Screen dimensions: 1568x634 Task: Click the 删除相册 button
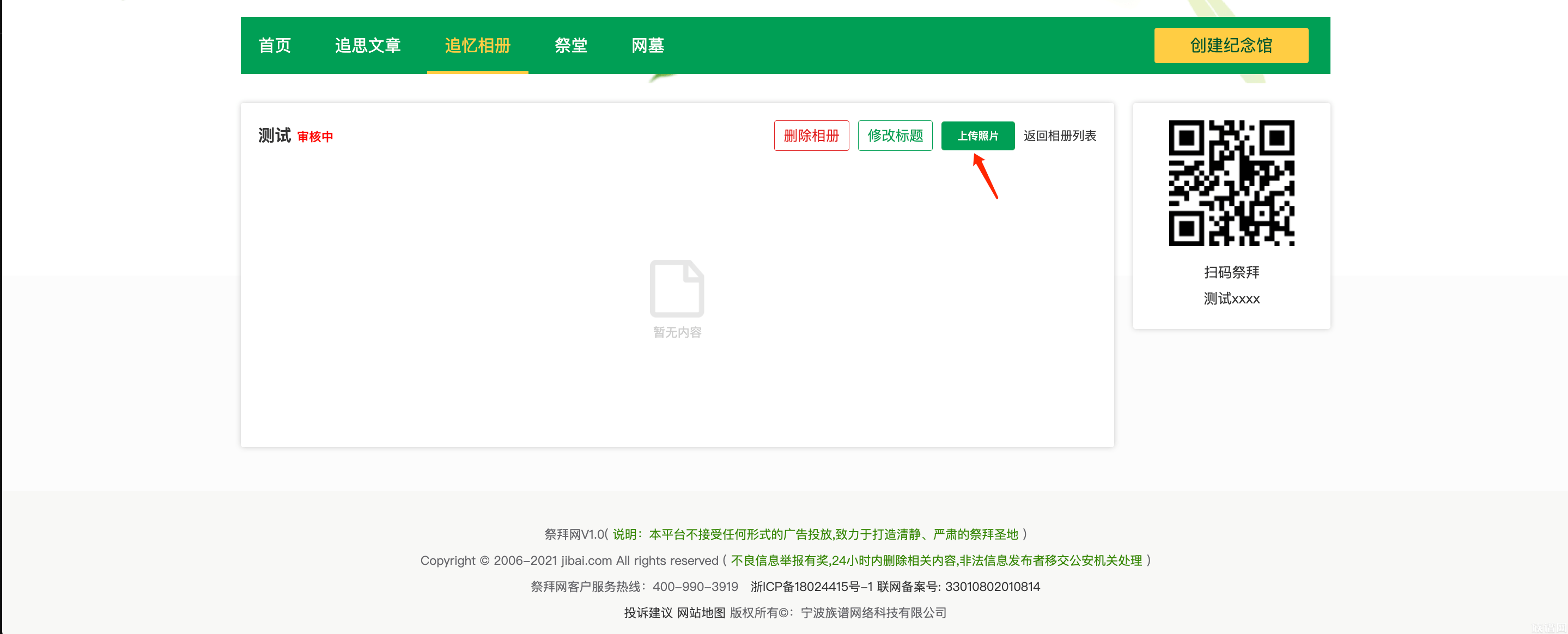tap(811, 136)
